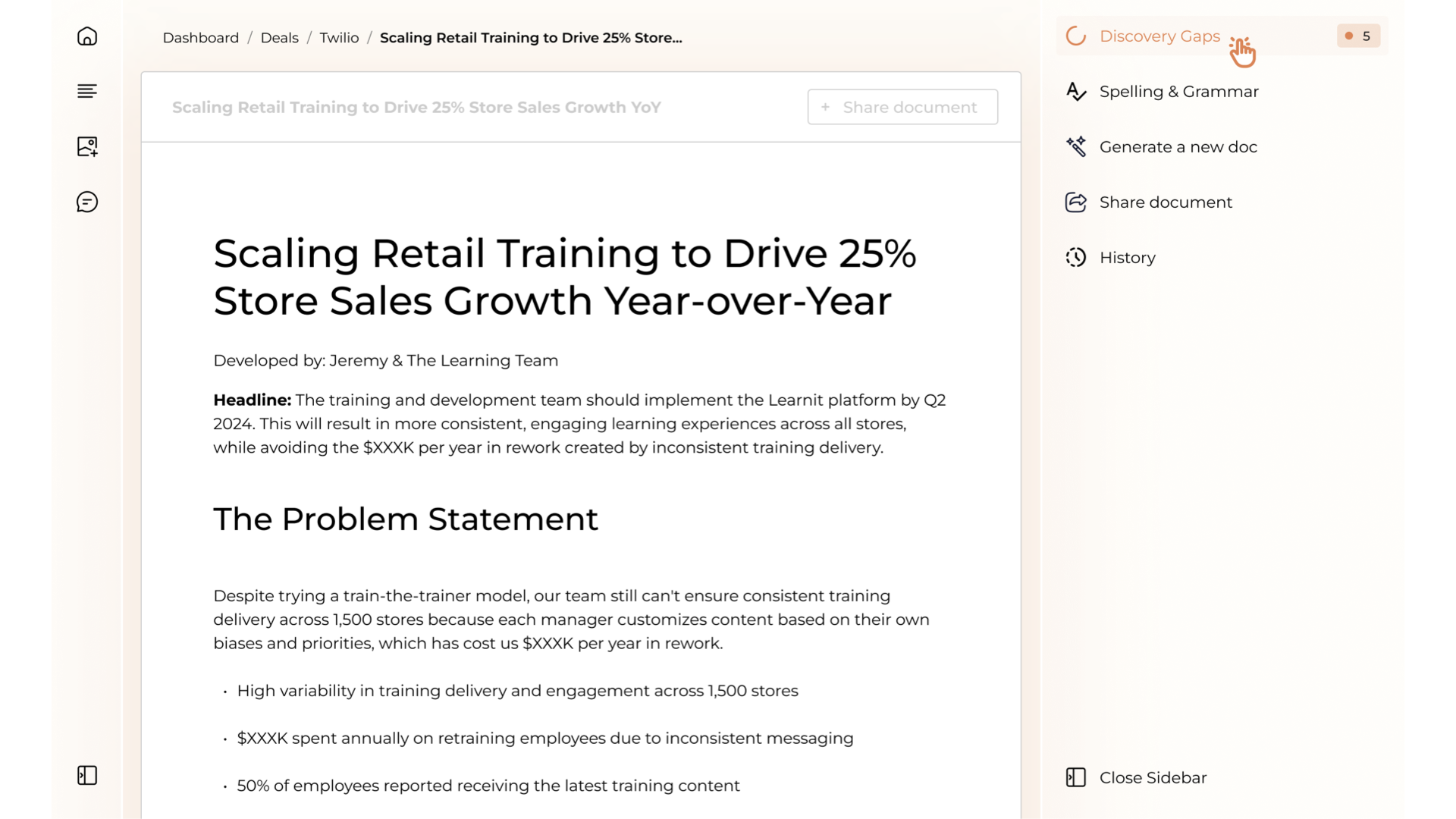Click the History clock icon
This screenshot has height=819, width=1456.
(1075, 258)
